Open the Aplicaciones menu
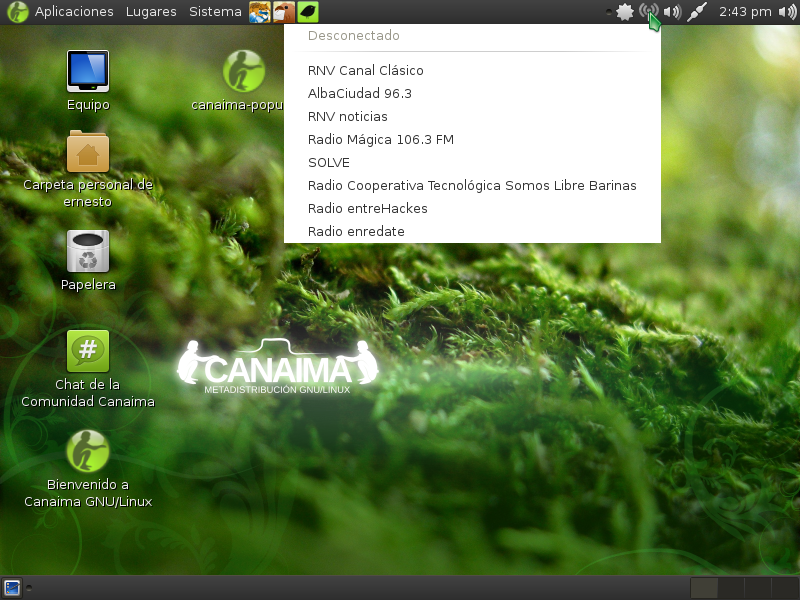This screenshot has height=600, width=800. click(74, 12)
